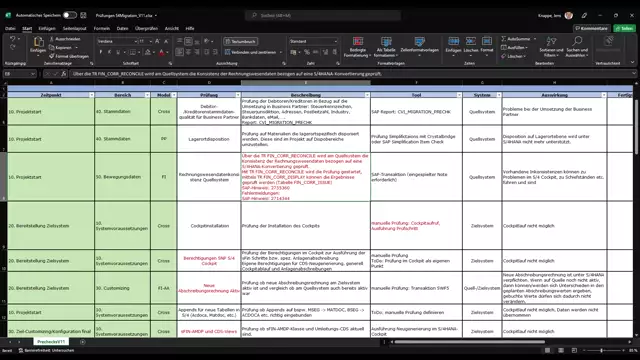Click Als Tabelle formatieren icon
The height and width of the screenshot is (360, 640).
[x=386, y=41]
